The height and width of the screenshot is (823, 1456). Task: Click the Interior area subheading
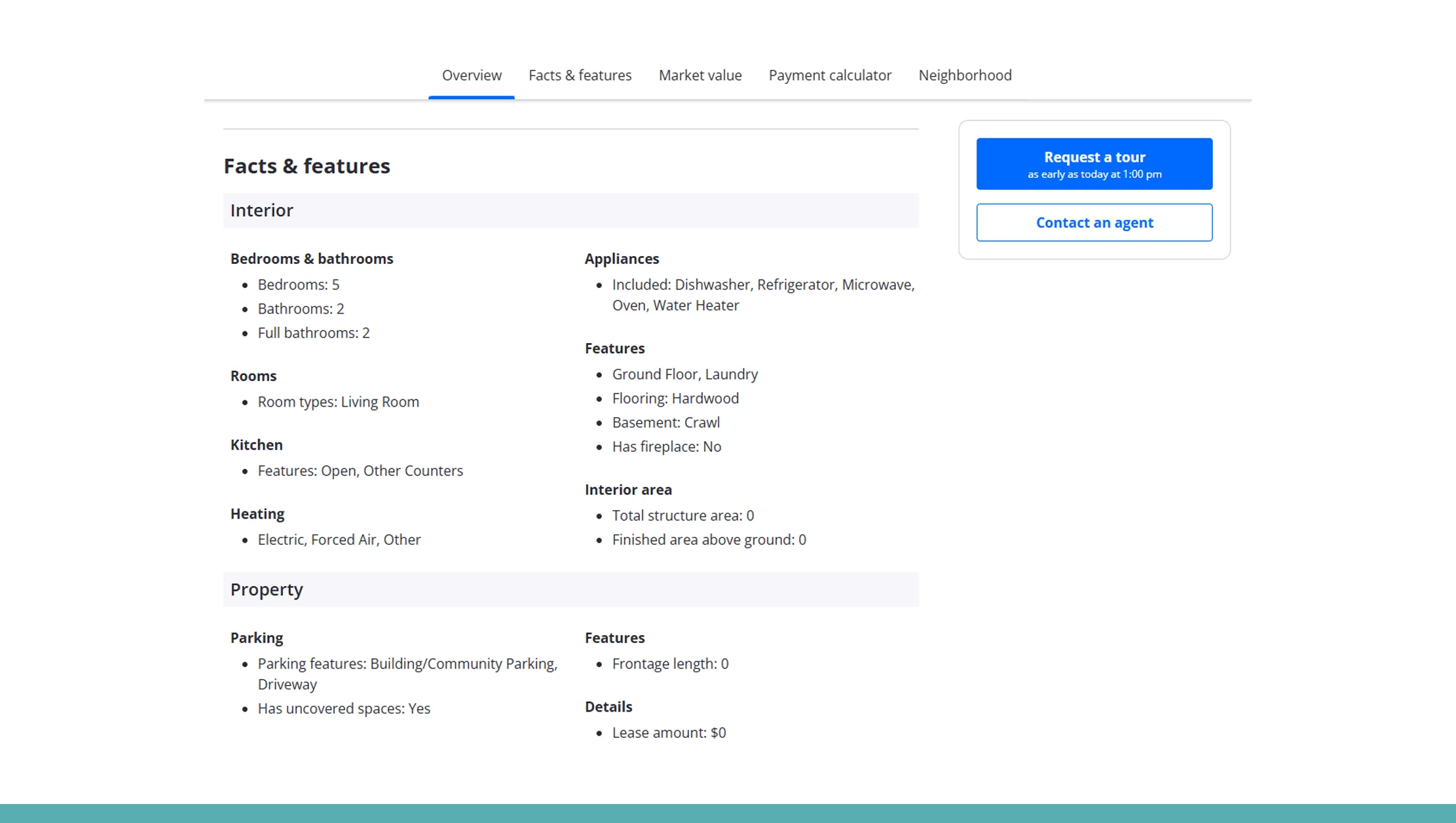629,489
